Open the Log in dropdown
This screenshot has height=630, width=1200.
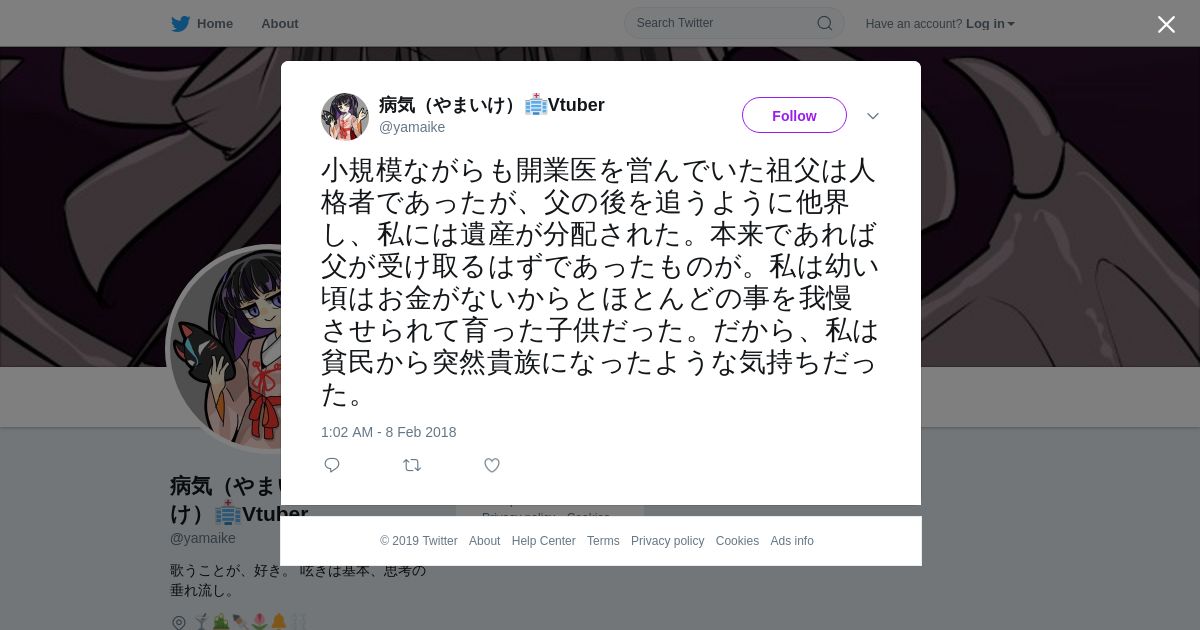[990, 23]
